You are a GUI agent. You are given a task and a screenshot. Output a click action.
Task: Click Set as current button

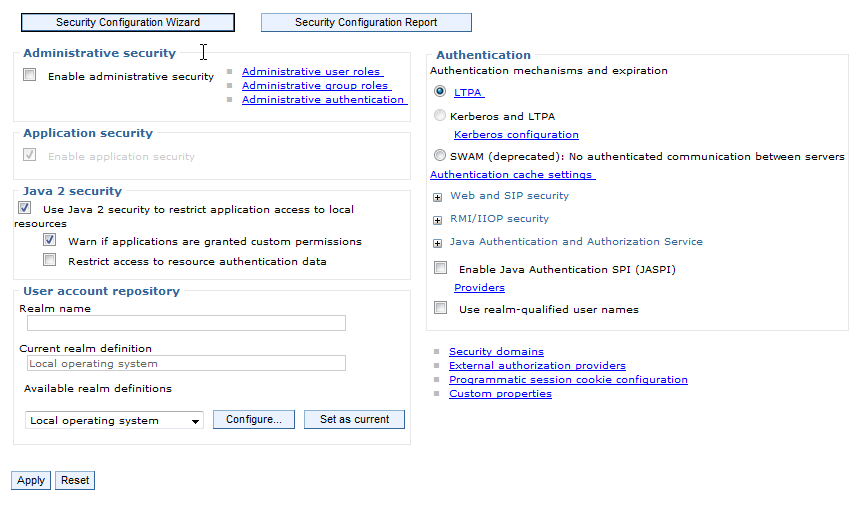point(354,420)
